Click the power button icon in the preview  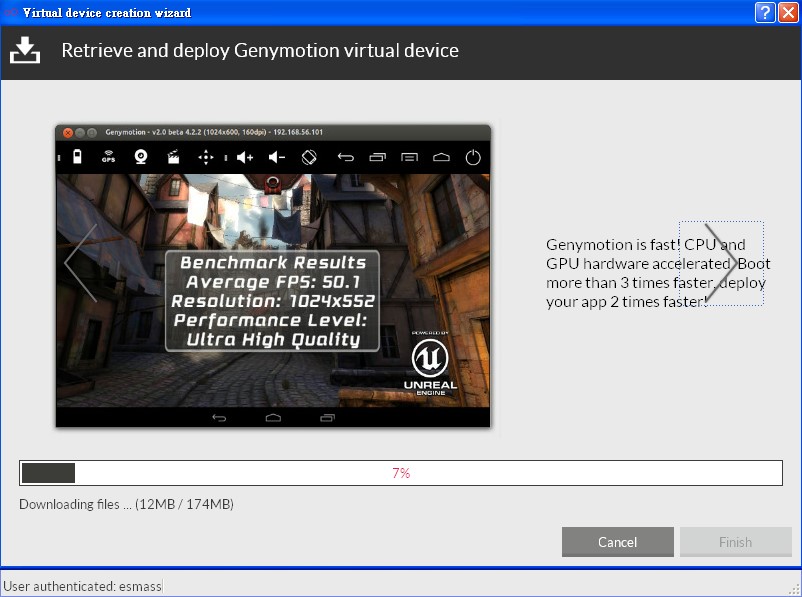(x=473, y=157)
